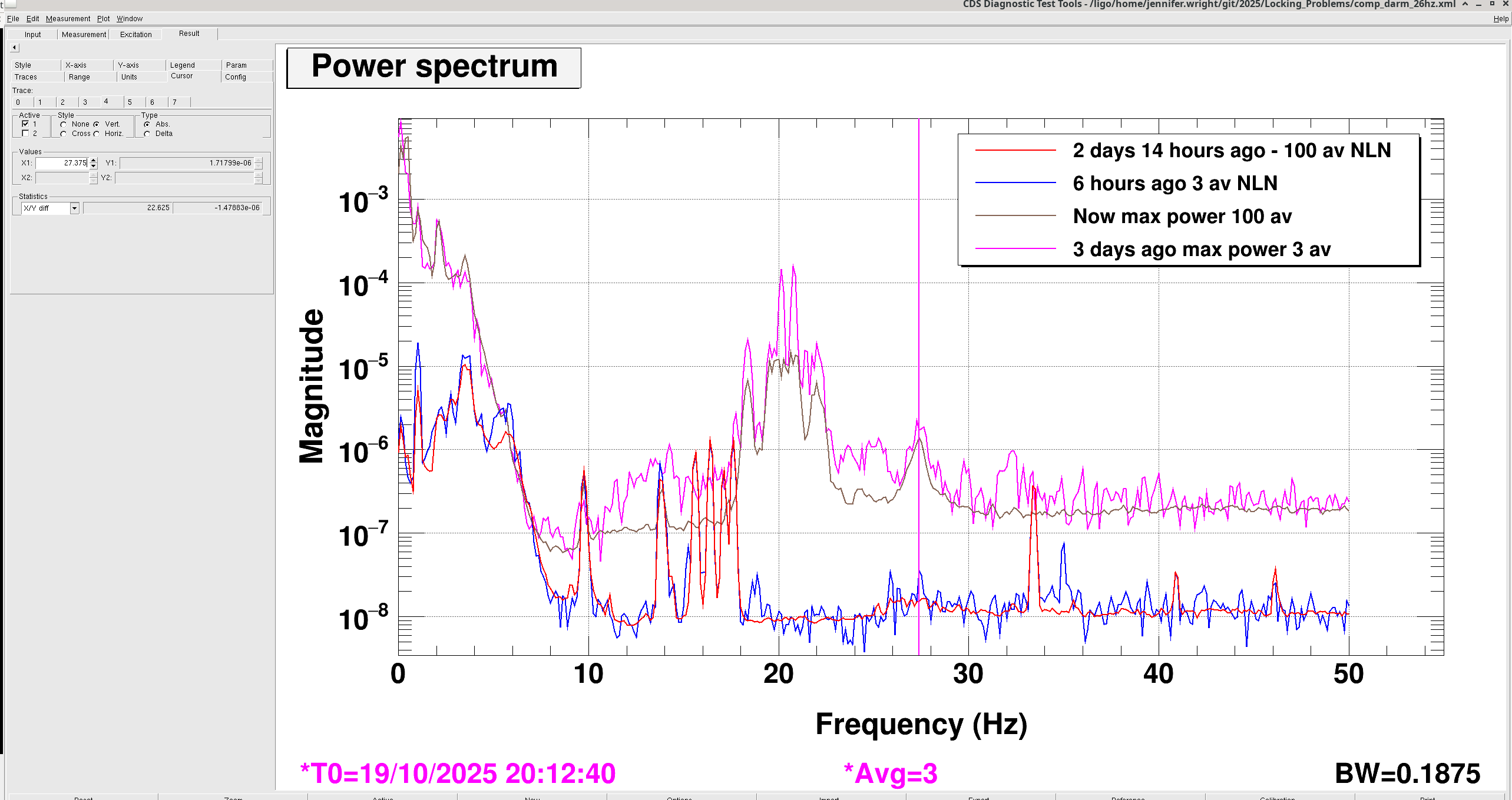Select the Horiz. cursor style
The height and width of the screenshot is (800, 1512).
97,134
